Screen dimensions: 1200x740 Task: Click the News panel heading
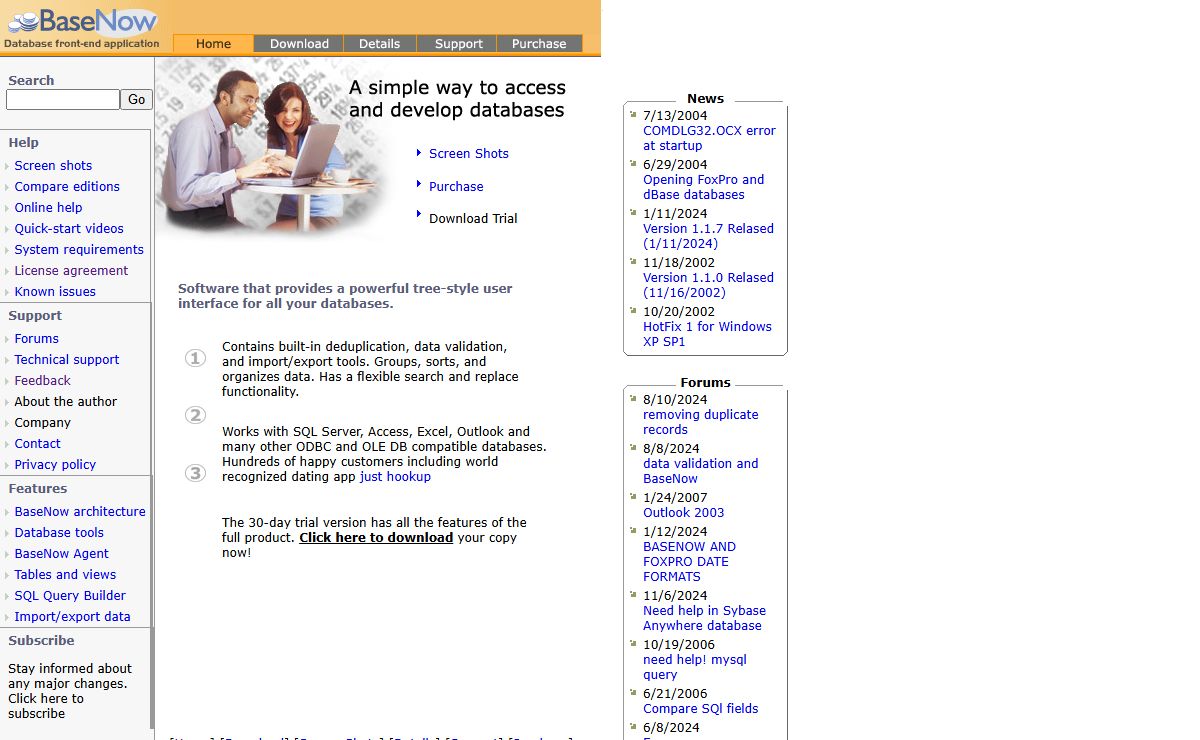[705, 99]
